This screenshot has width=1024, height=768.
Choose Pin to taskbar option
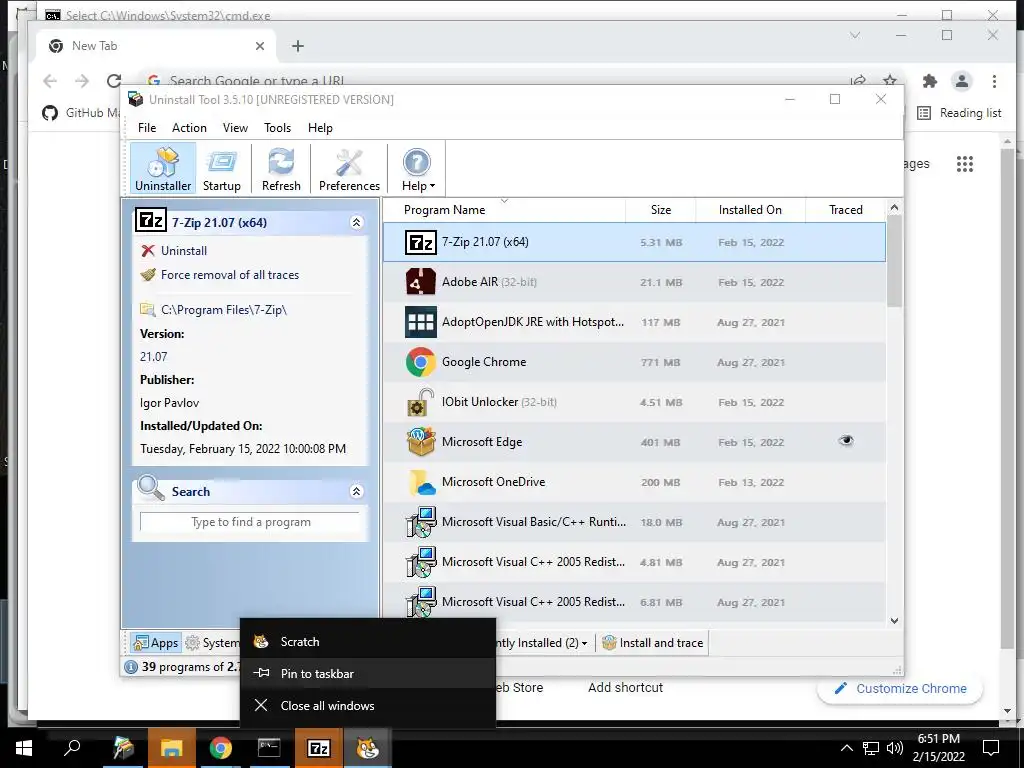(x=368, y=673)
